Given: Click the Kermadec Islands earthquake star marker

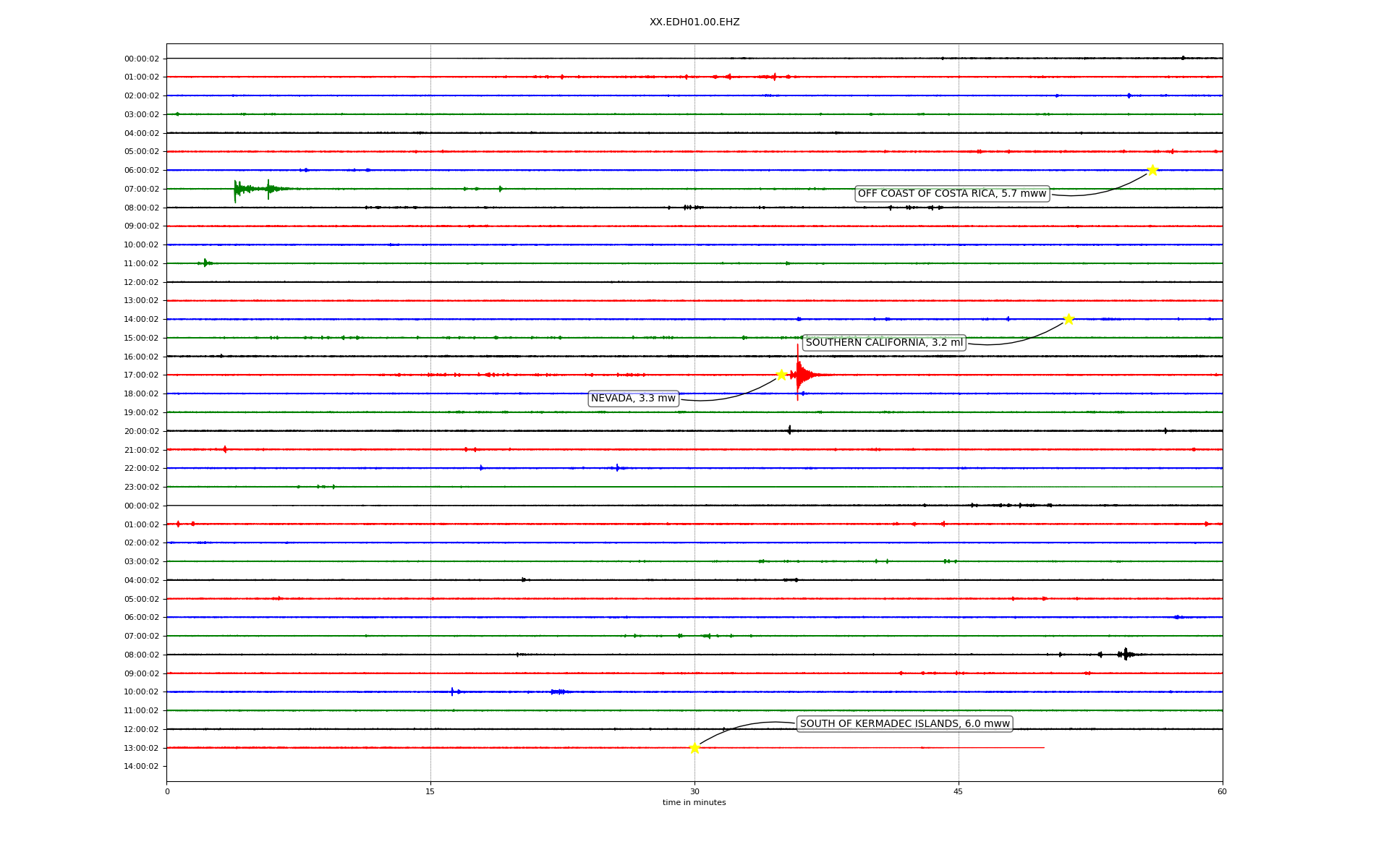Looking at the screenshot, I should 694,747.
